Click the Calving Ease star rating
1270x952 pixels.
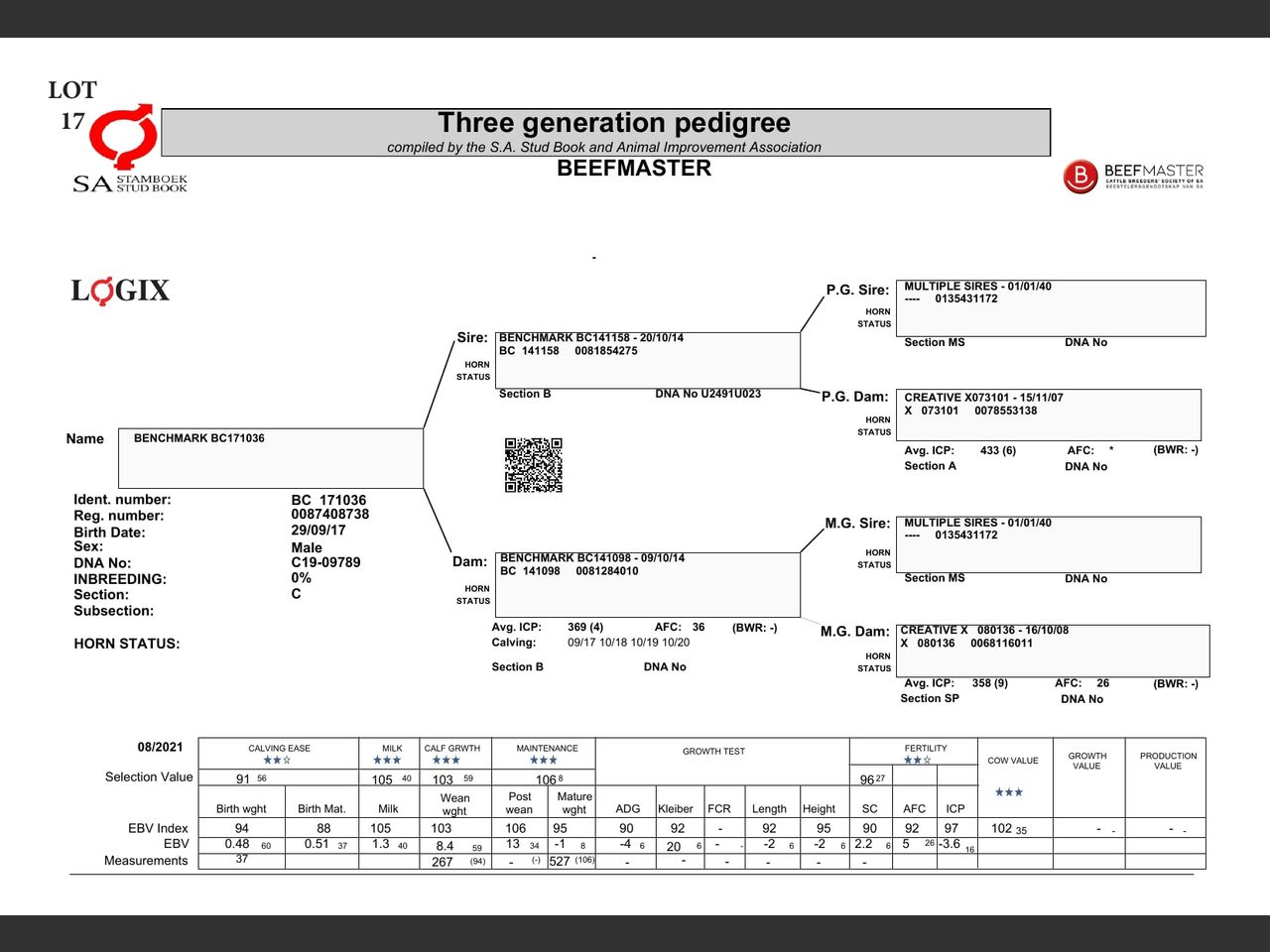(278, 761)
